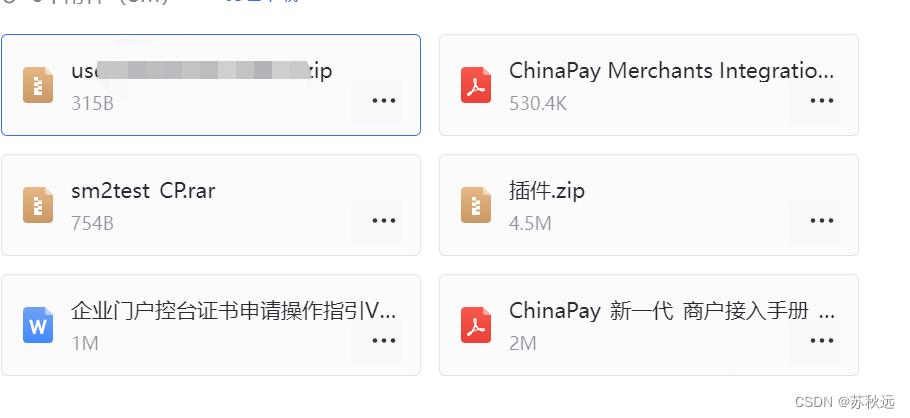This screenshot has width=910, height=418.
Task: Open the ChinaPay Merchants Integration file name
Action: (x=671, y=71)
